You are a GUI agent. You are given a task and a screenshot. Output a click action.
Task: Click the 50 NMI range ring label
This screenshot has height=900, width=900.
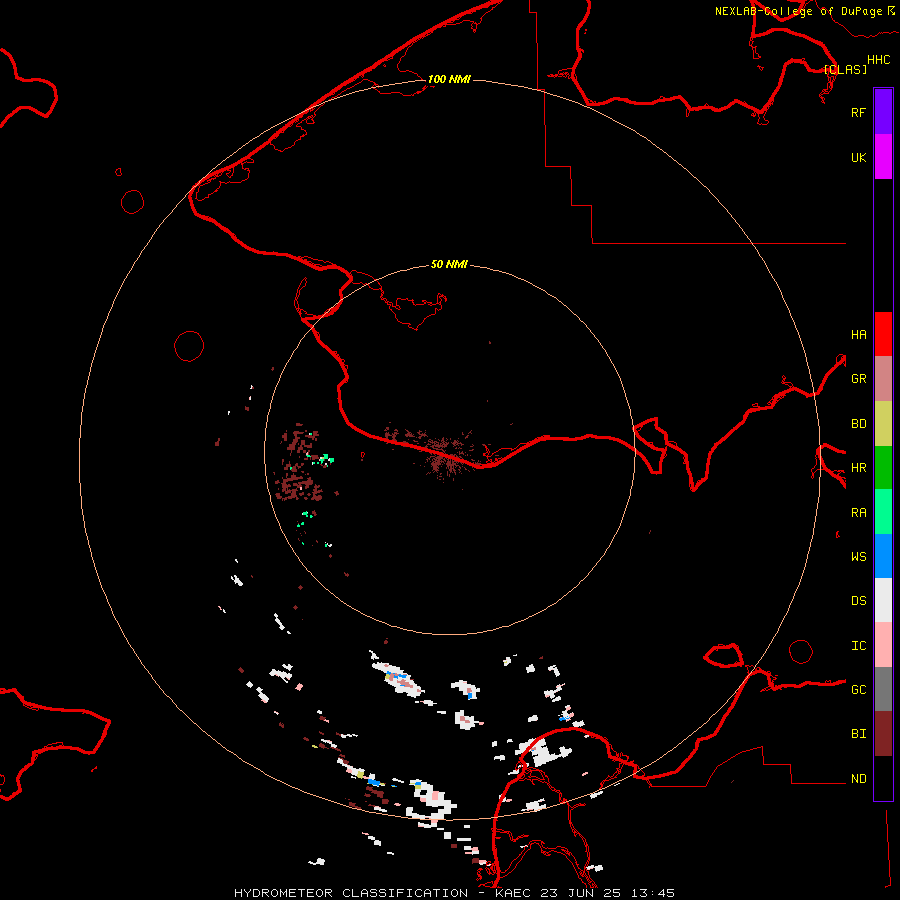[449, 264]
